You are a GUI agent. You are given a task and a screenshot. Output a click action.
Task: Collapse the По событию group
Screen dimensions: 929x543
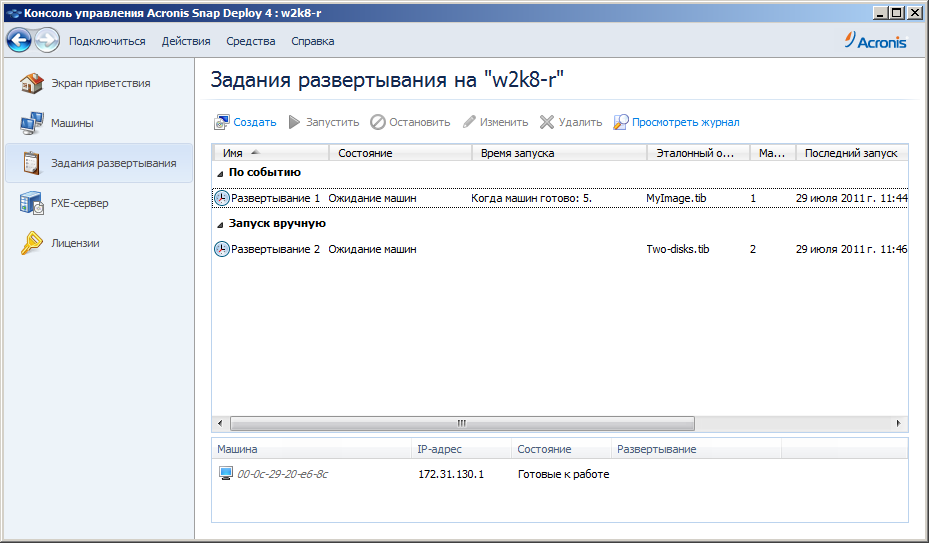[x=220, y=173]
